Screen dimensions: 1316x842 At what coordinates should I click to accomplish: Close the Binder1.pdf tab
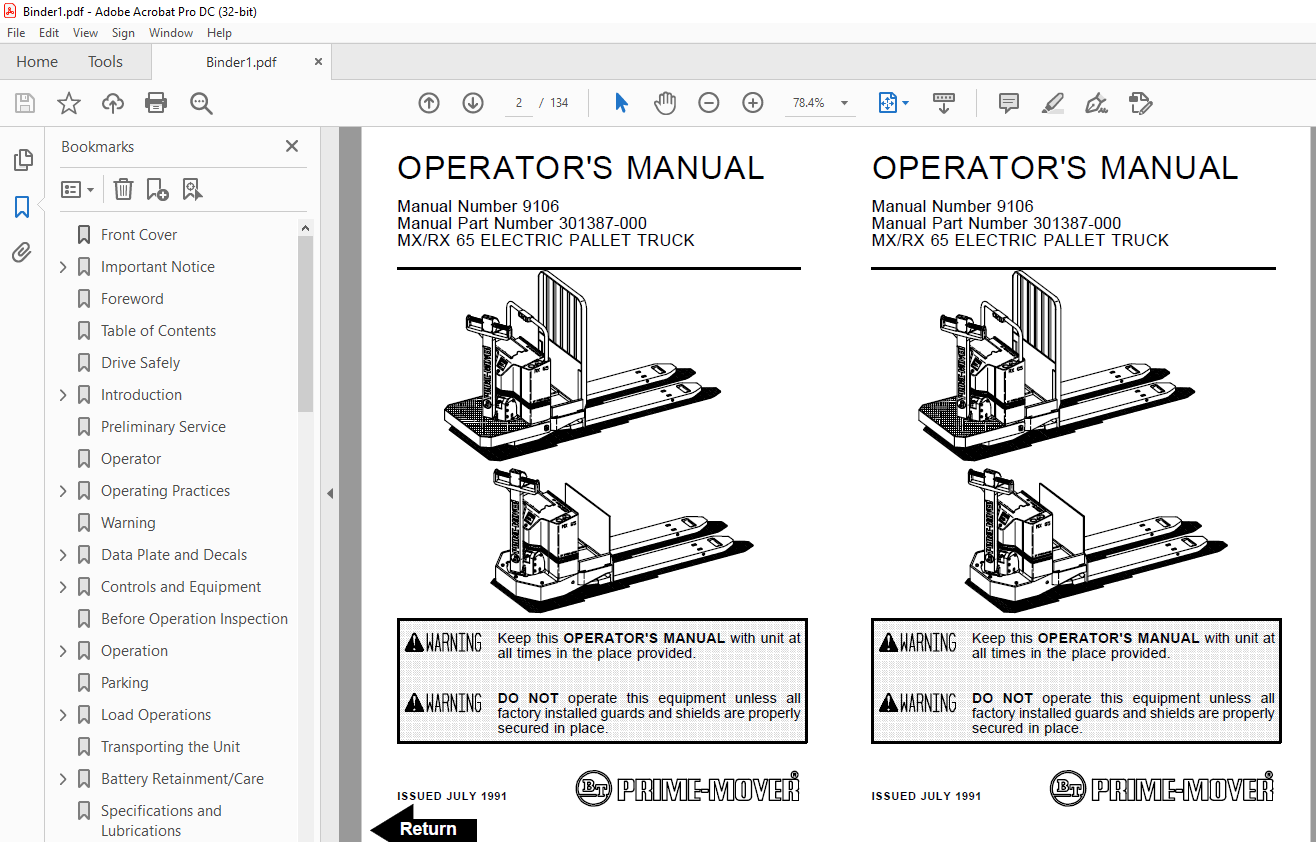pyautogui.click(x=318, y=62)
